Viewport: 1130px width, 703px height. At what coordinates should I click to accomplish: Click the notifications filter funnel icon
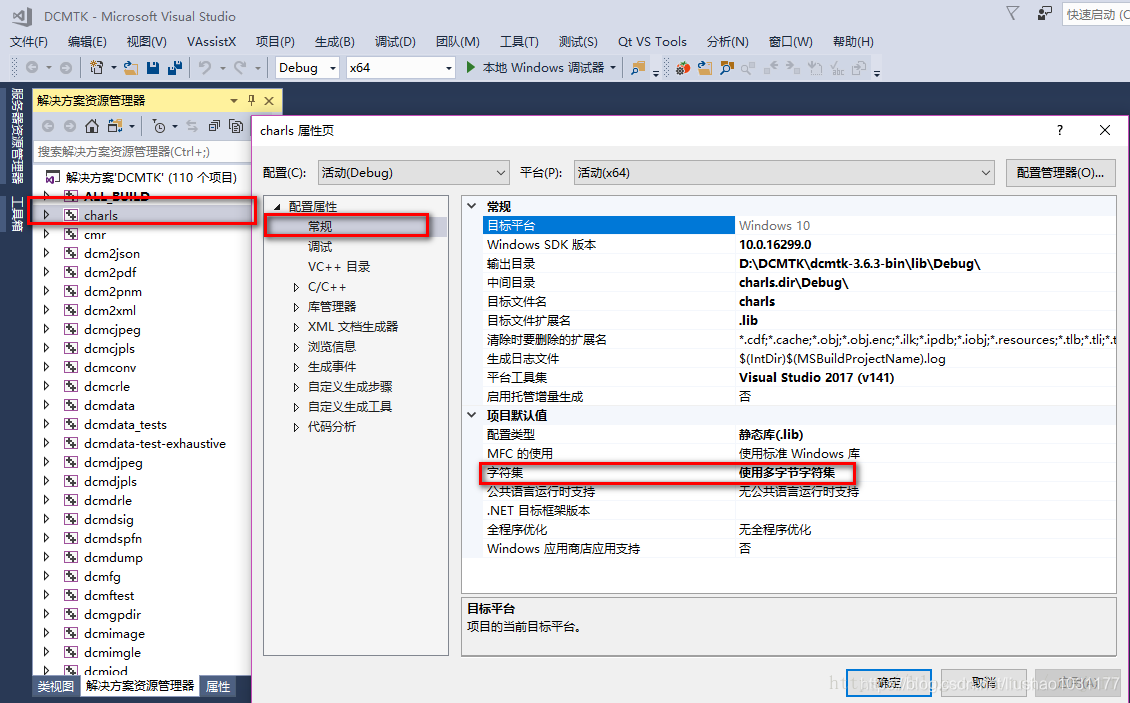pyautogui.click(x=1013, y=14)
